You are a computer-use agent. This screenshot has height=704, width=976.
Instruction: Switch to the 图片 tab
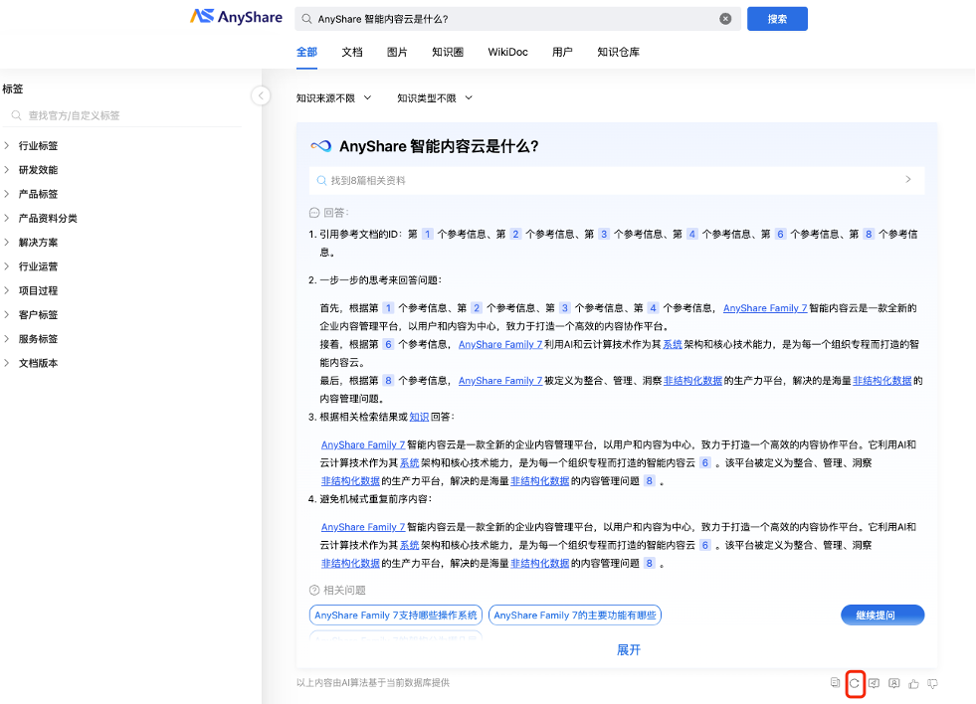tap(397, 52)
